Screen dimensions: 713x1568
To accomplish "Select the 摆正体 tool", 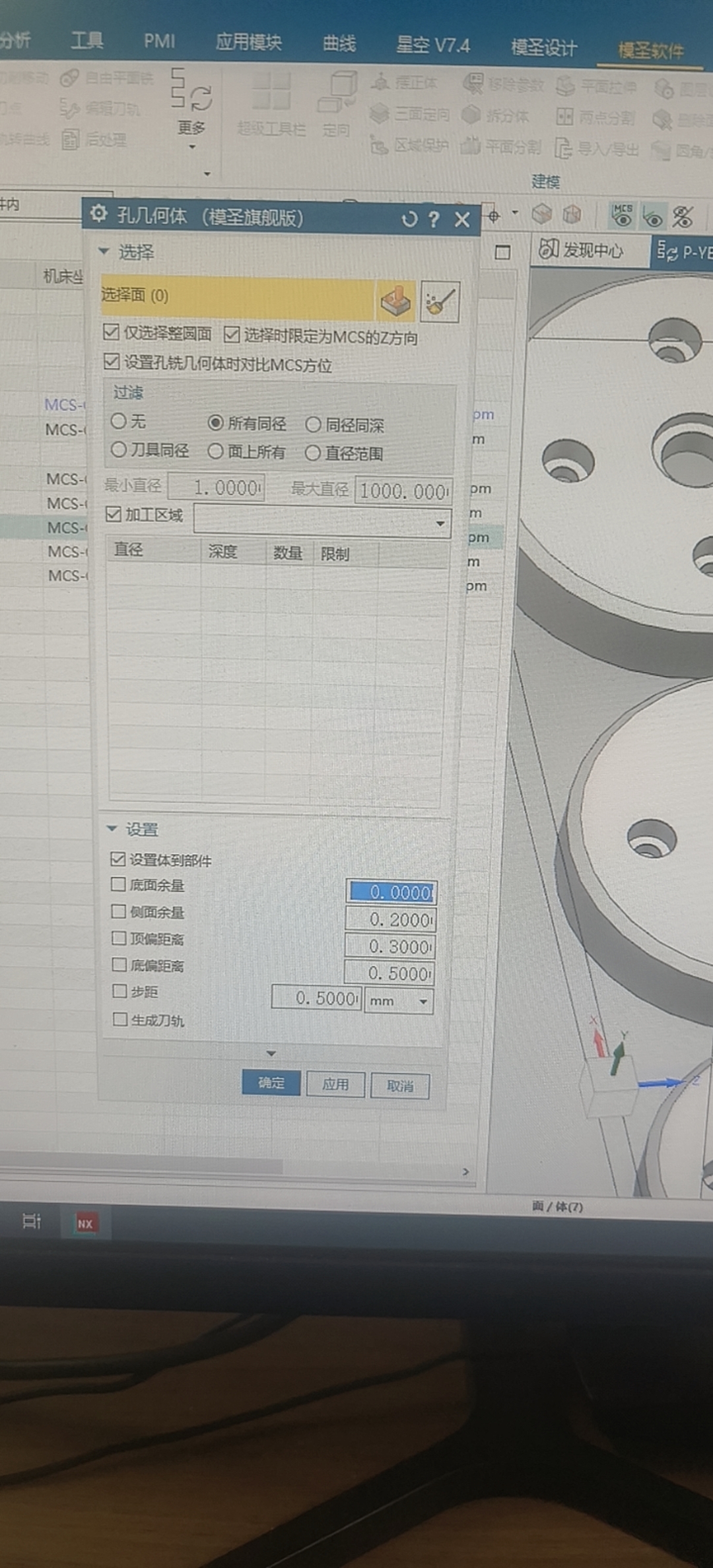I will [x=403, y=82].
